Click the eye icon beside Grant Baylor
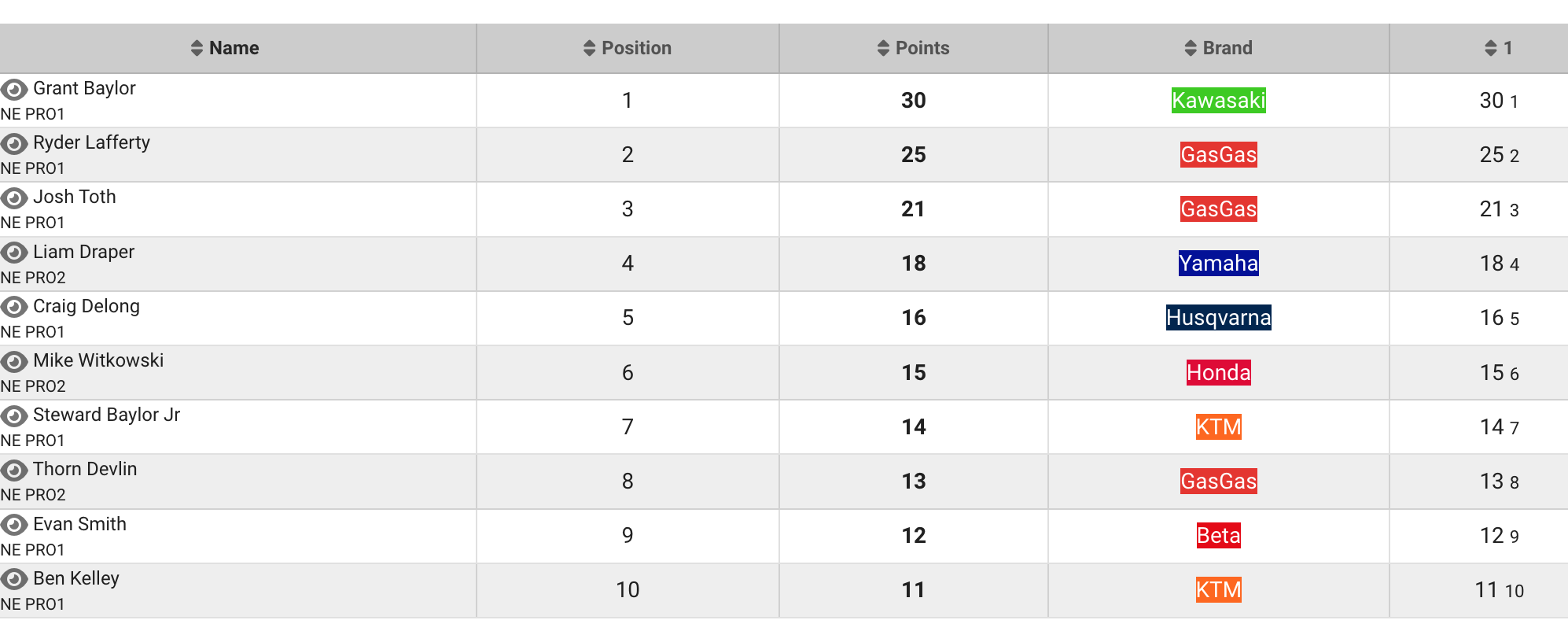The width and height of the screenshot is (1568, 620). (x=14, y=89)
